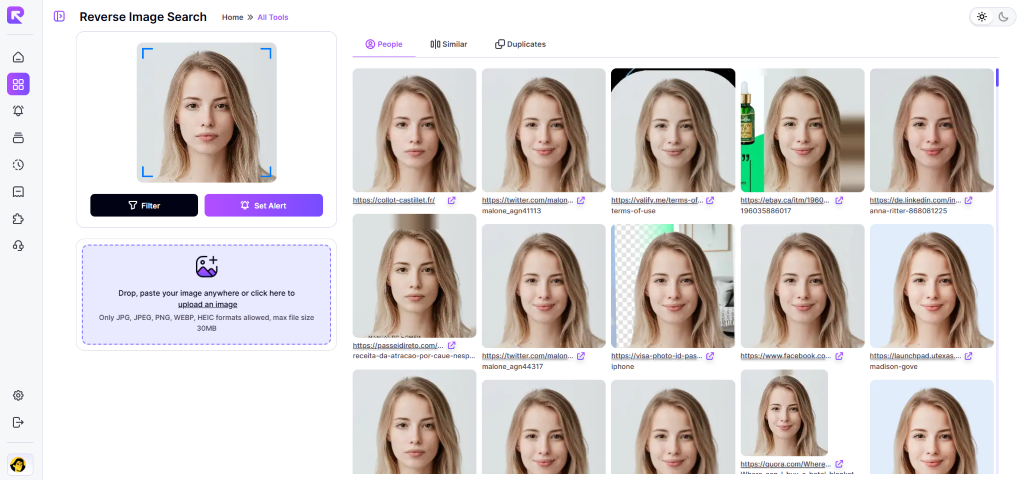Click the Filter button
The image size is (1024, 480).
[144, 205]
